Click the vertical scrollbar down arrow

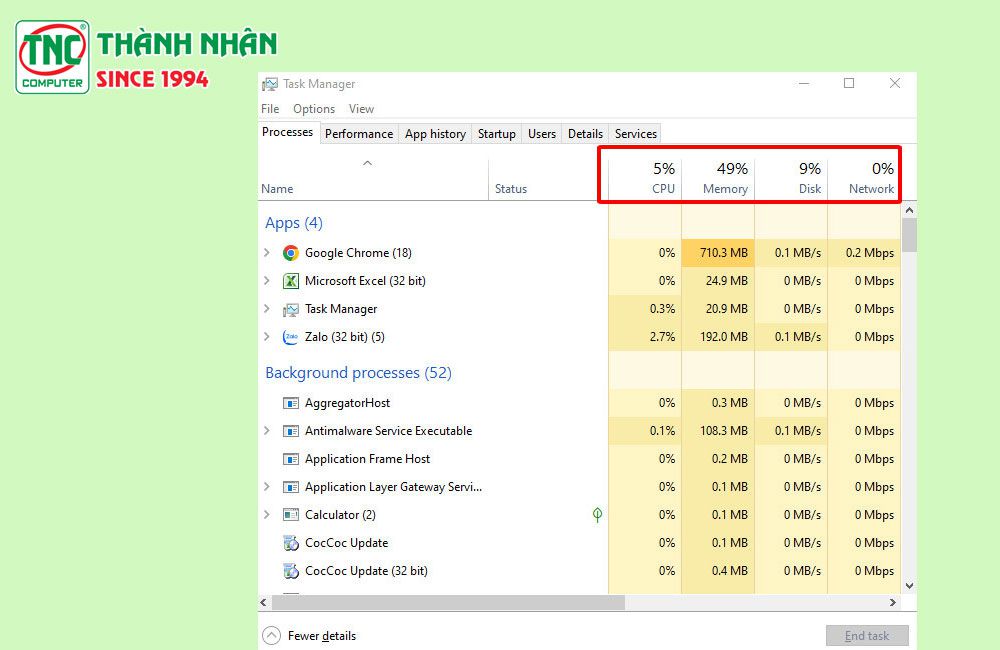coord(909,586)
